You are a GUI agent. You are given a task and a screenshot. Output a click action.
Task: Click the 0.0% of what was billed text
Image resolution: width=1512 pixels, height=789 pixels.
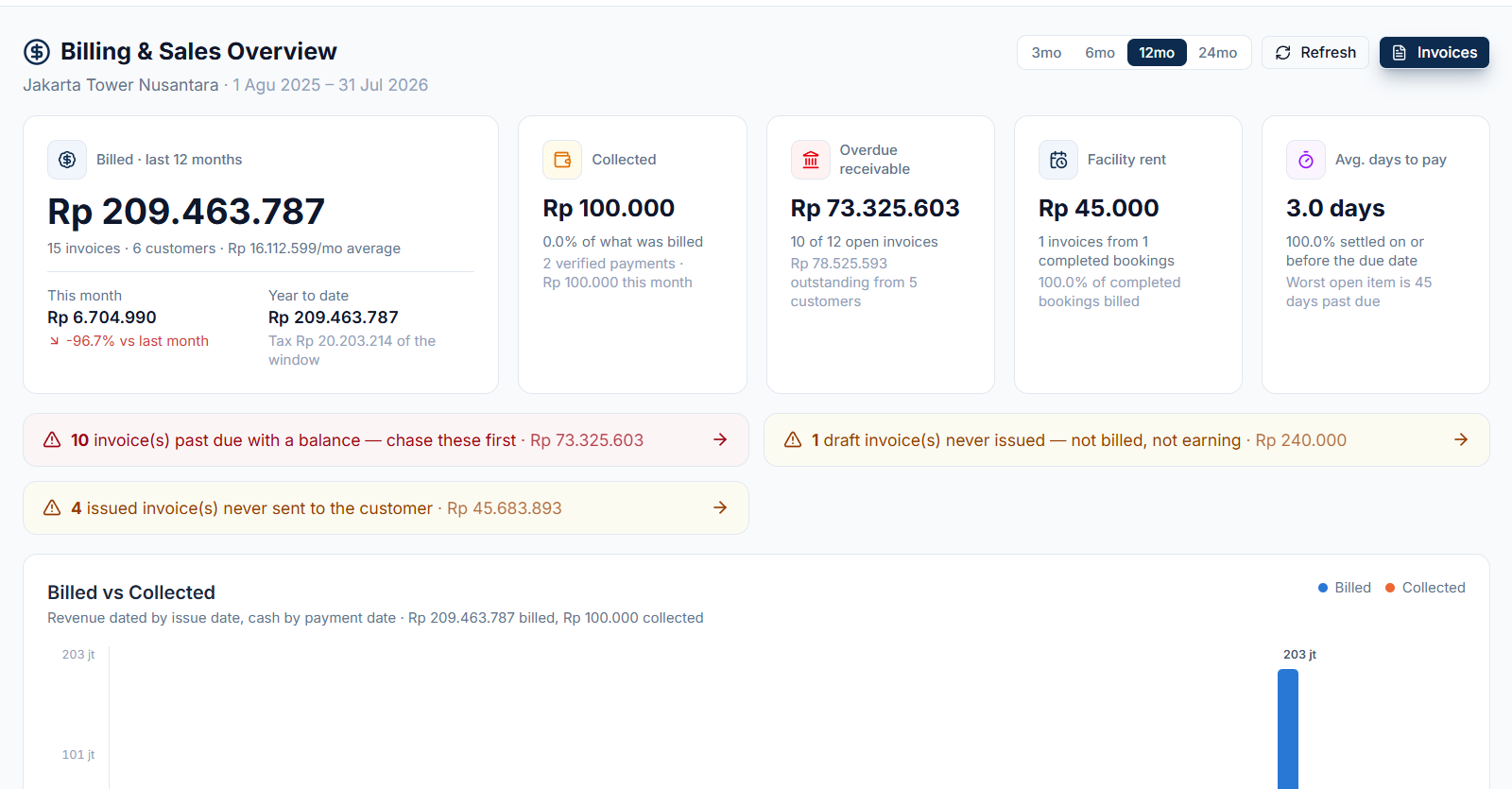coord(623,242)
